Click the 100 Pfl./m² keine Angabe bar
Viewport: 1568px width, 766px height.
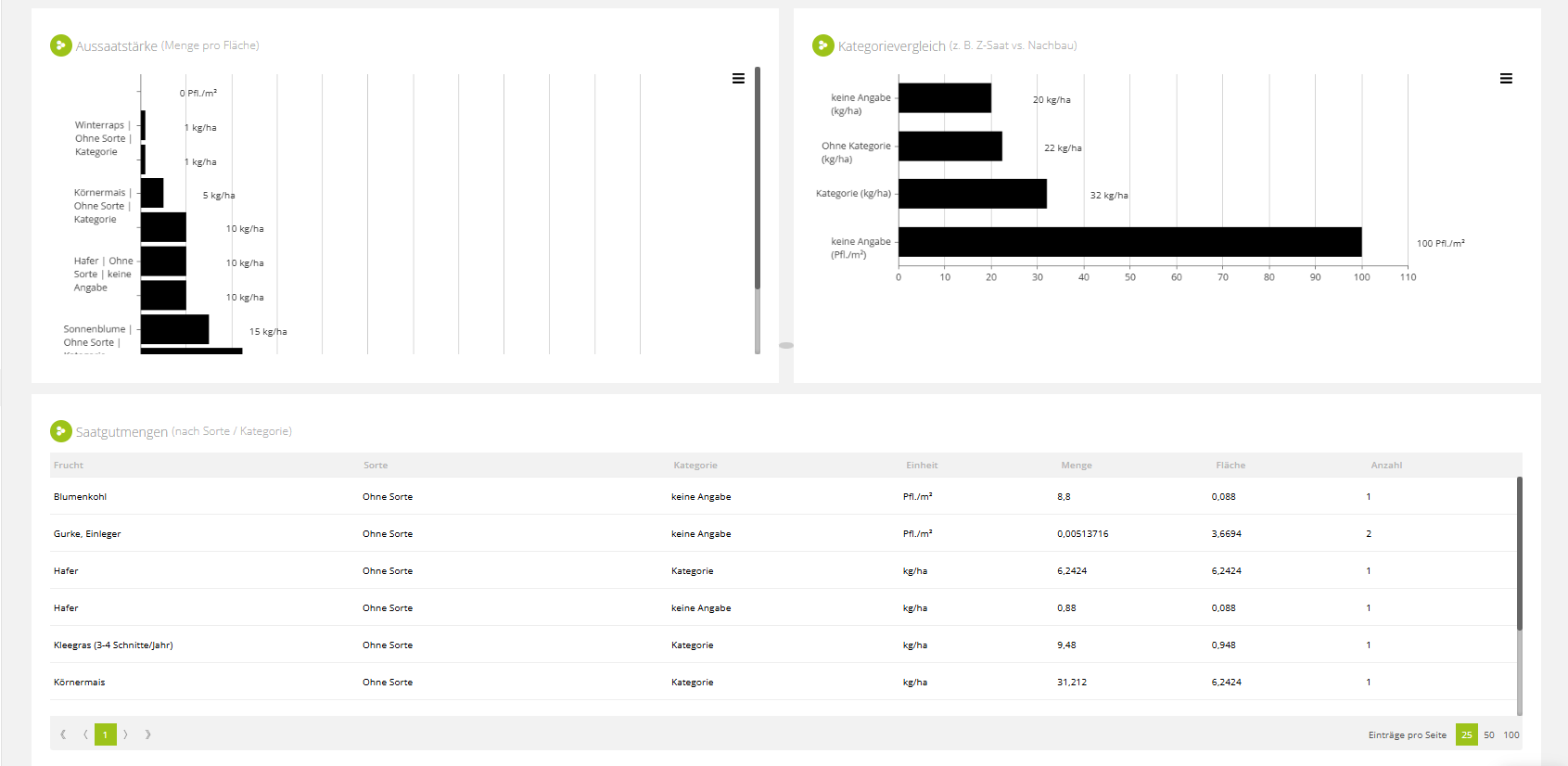tap(1129, 242)
